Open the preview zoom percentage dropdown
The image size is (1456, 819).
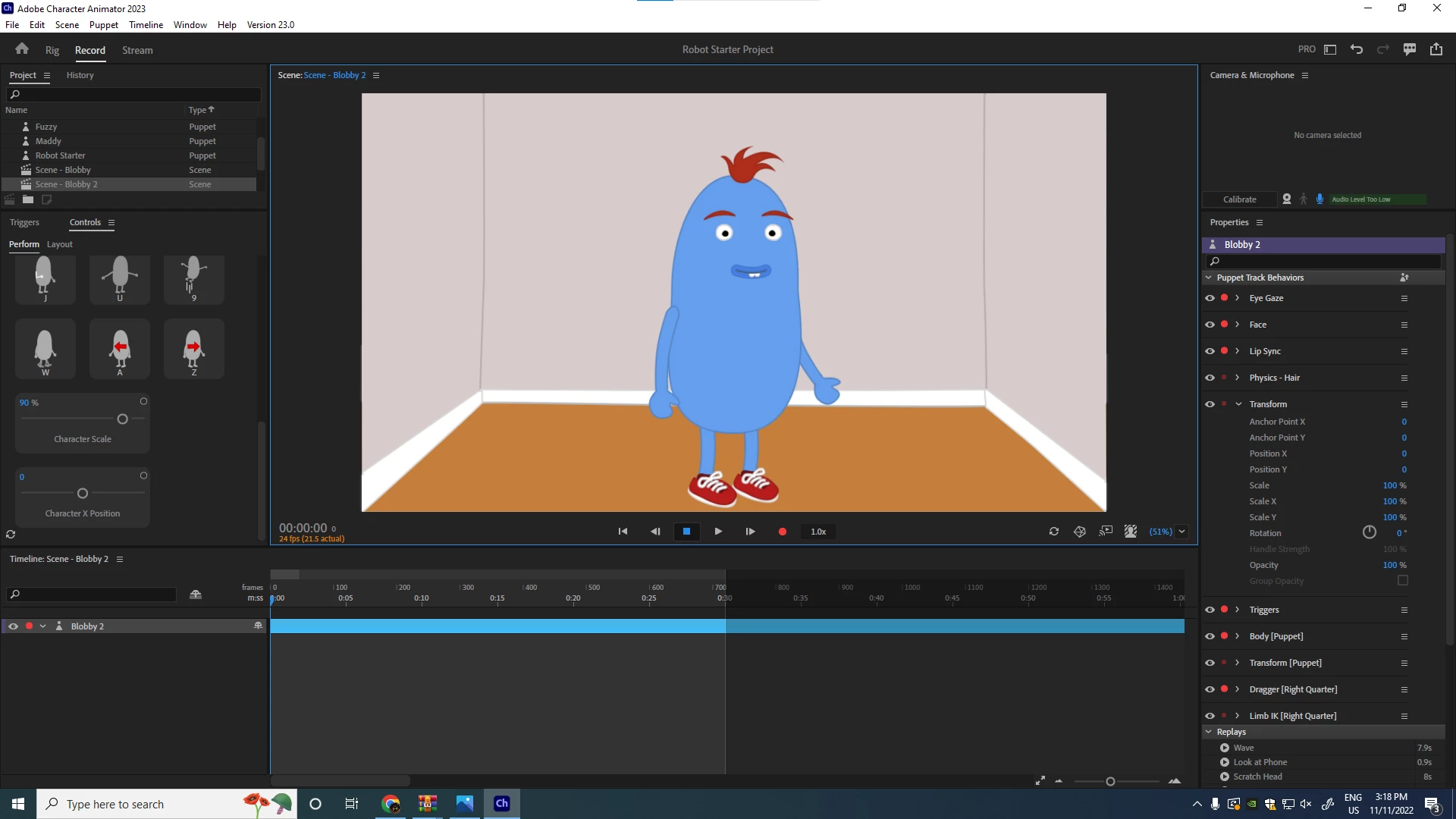tap(1181, 532)
